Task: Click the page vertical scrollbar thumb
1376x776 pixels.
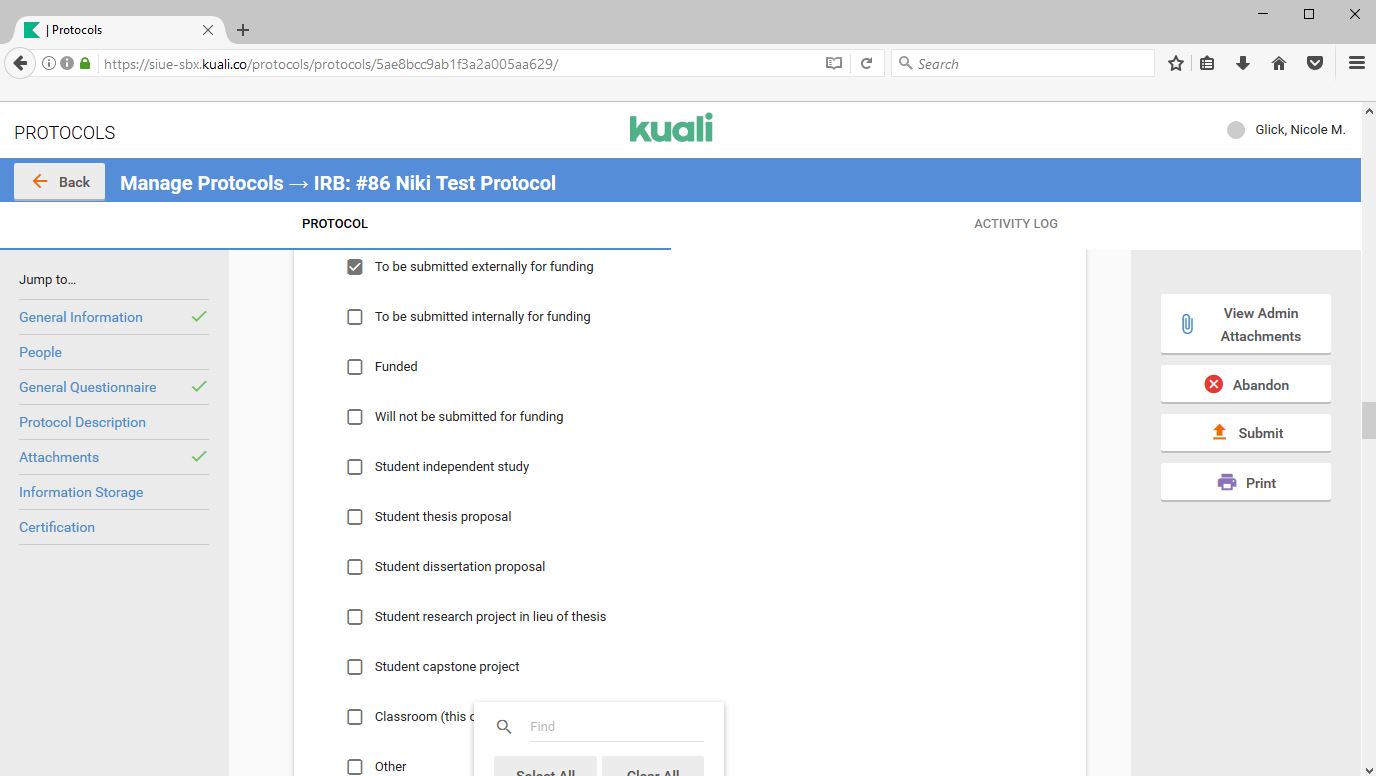Action: tap(1368, 420)
